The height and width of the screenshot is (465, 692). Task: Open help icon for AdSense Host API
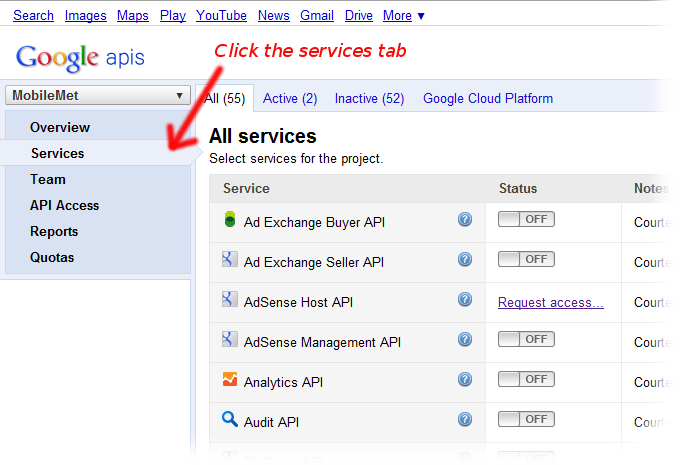pyautogui.click(x=465, y=300)
